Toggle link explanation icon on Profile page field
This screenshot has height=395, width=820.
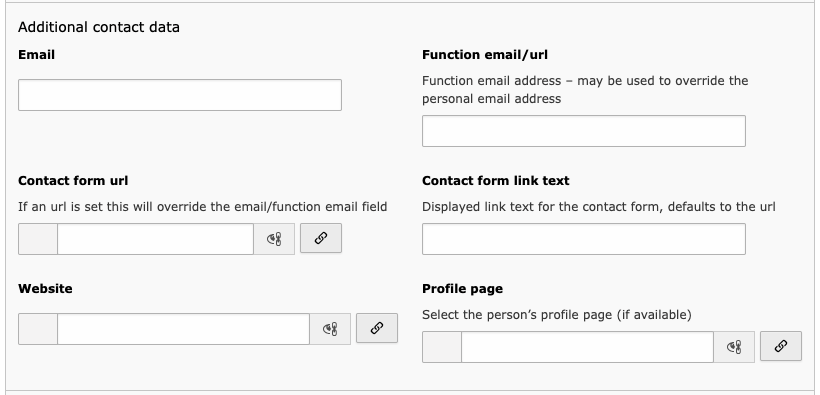(x=734, y=347)
